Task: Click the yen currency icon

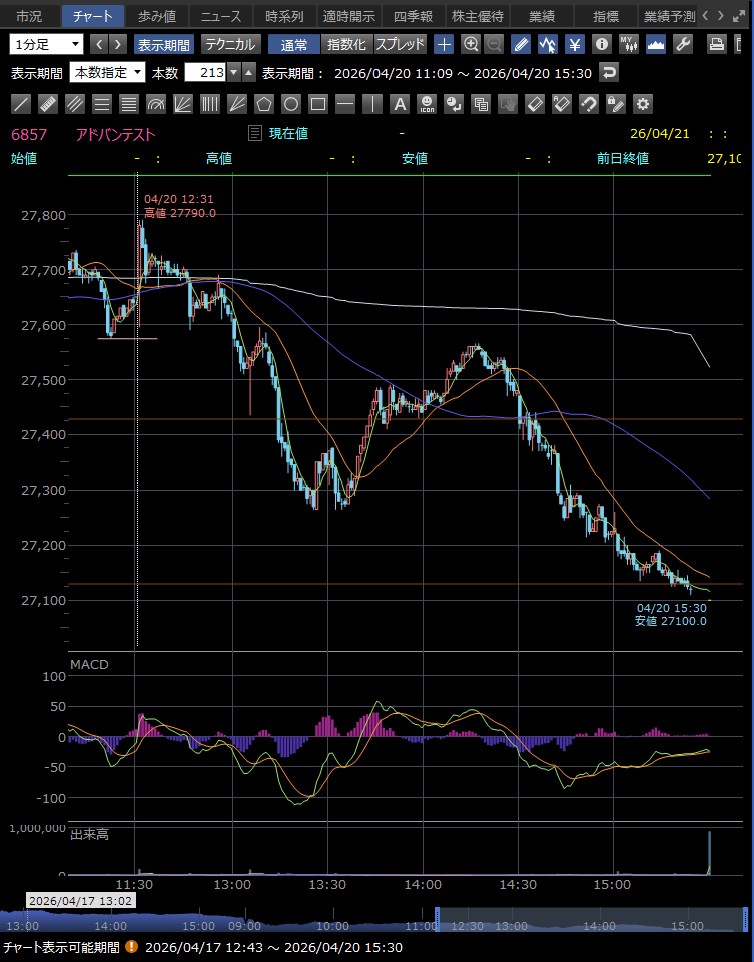Action: click(x=574, y=44)
